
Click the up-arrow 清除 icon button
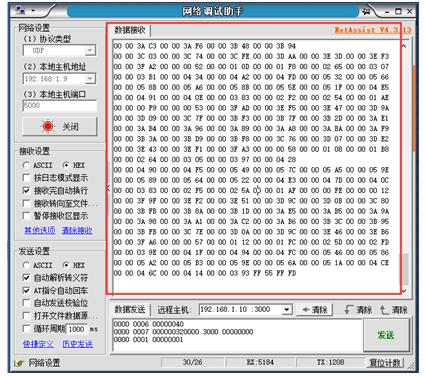point(394,310)
